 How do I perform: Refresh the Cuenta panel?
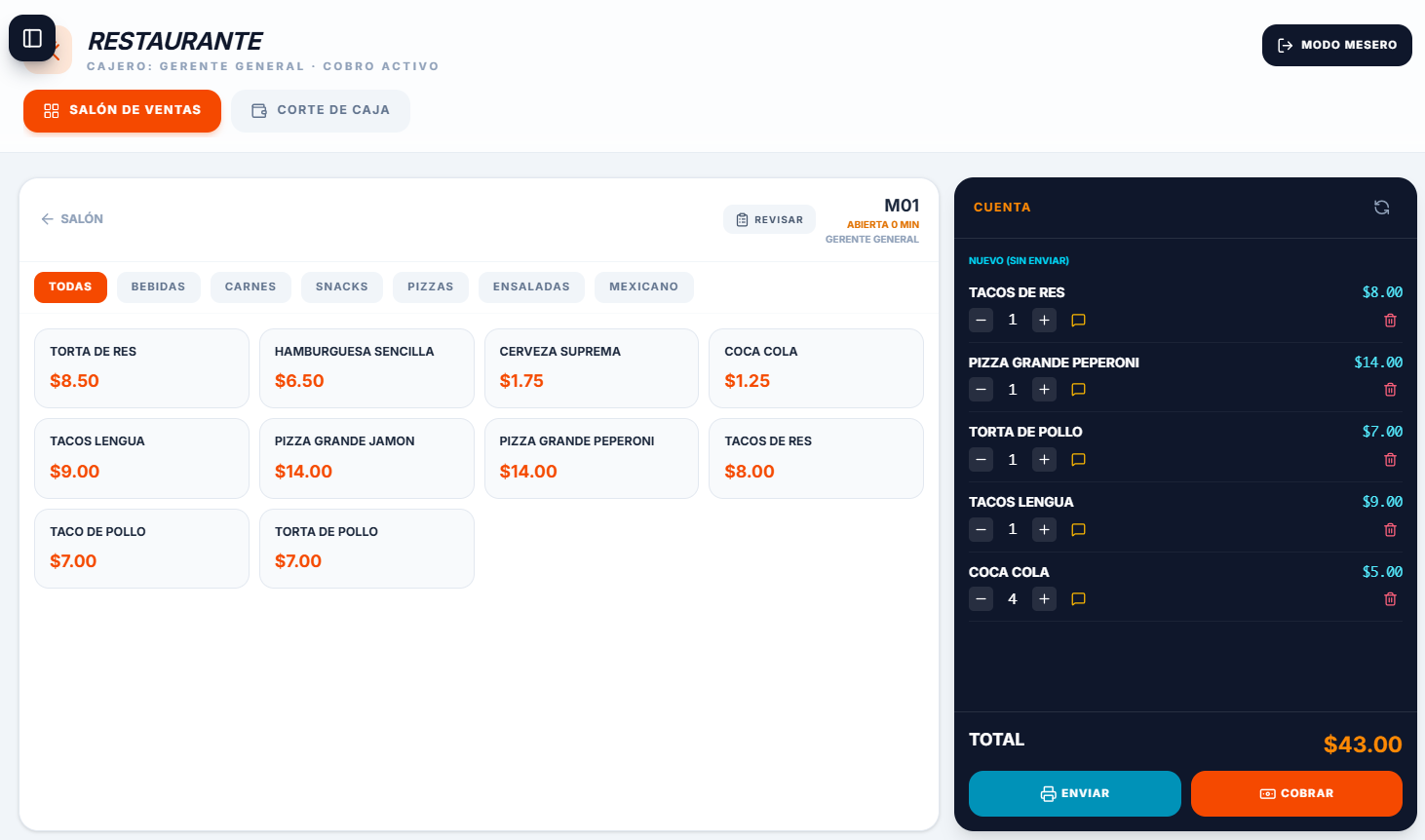coord(1381,207)
